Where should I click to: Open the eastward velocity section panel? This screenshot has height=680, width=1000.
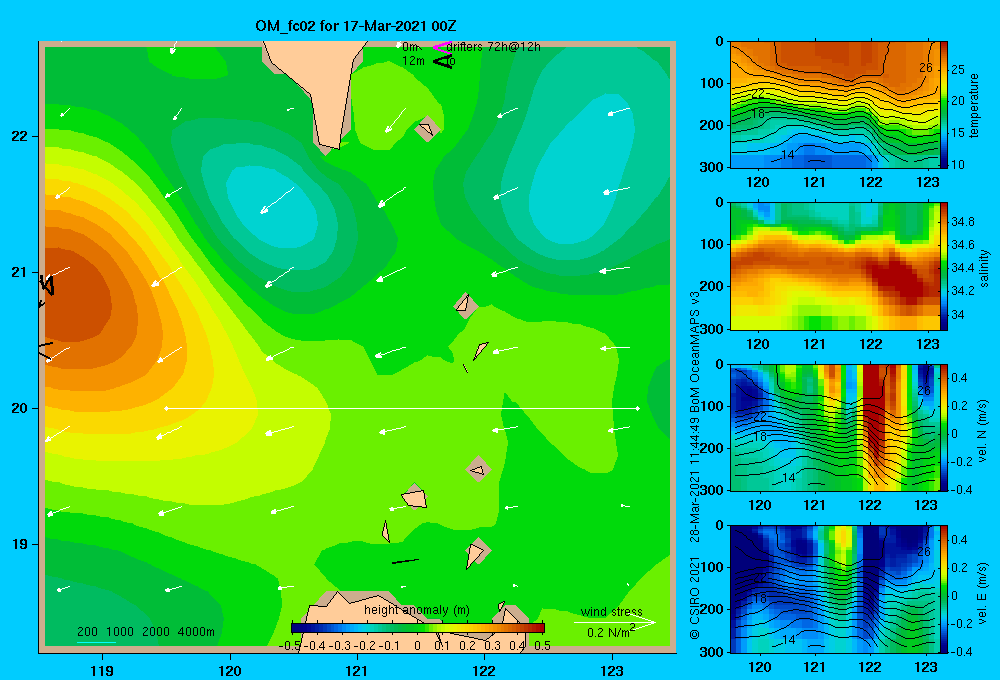pos(835,589)
